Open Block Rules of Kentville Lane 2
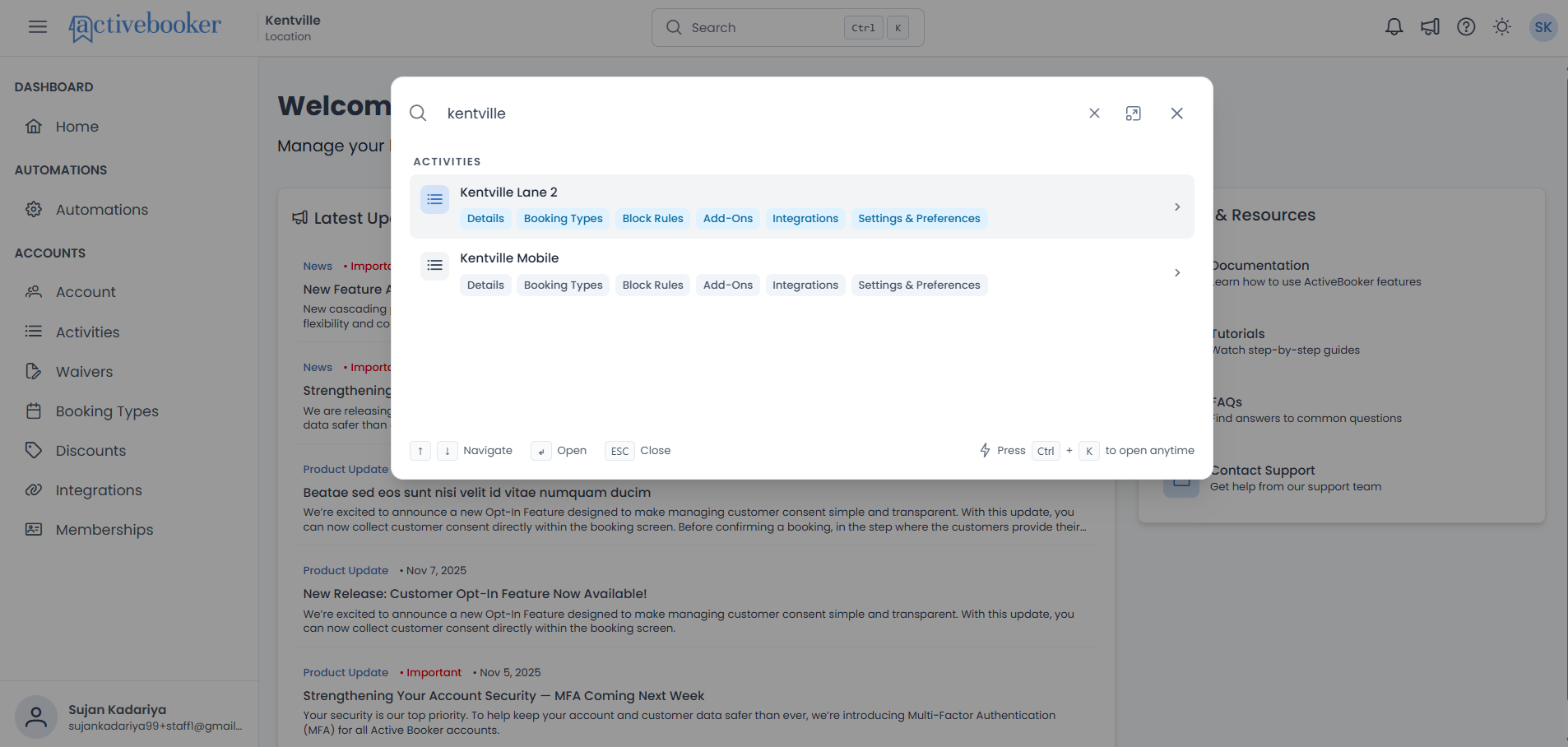Viewport: 1568px width, 747px height. point(653,219)
